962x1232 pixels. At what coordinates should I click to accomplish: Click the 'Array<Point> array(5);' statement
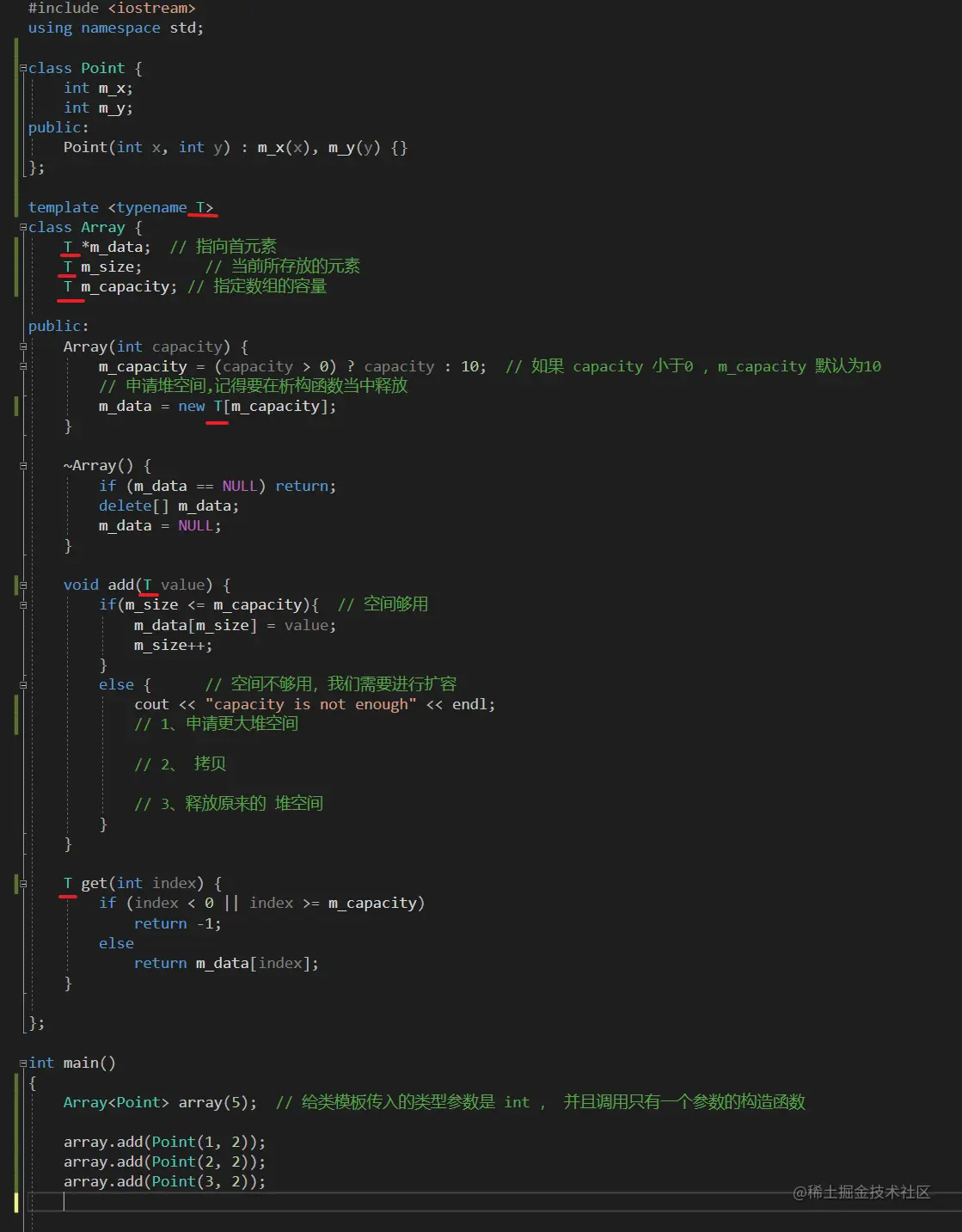pyautogui.click(x=160, y=1102)
